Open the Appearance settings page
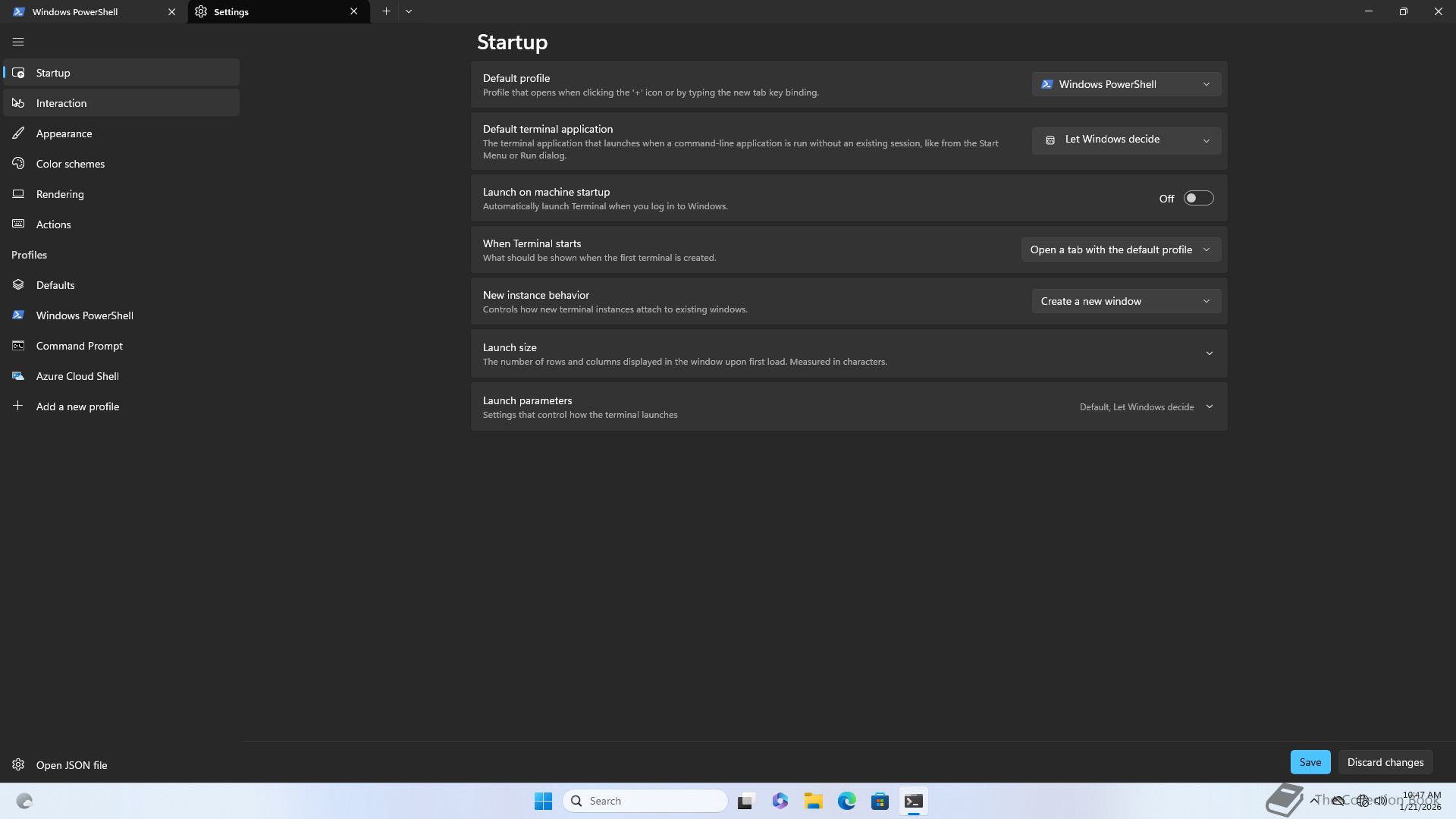1456x819 pixels. point(64,133)
